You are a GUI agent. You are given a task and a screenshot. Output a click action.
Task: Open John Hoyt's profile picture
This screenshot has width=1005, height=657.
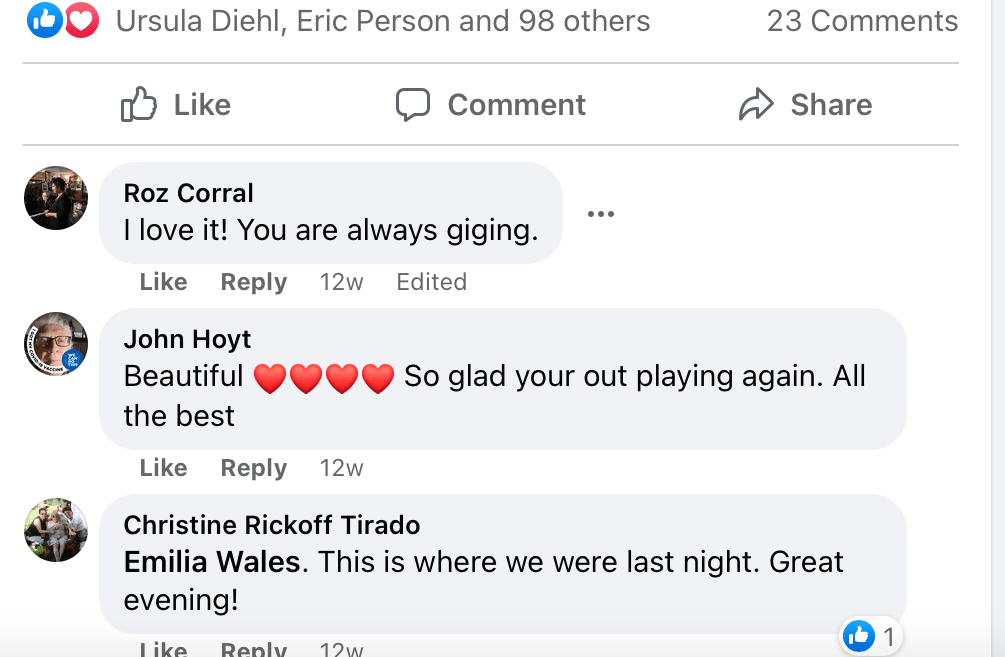pyautogui.click(x=56, y=344)
